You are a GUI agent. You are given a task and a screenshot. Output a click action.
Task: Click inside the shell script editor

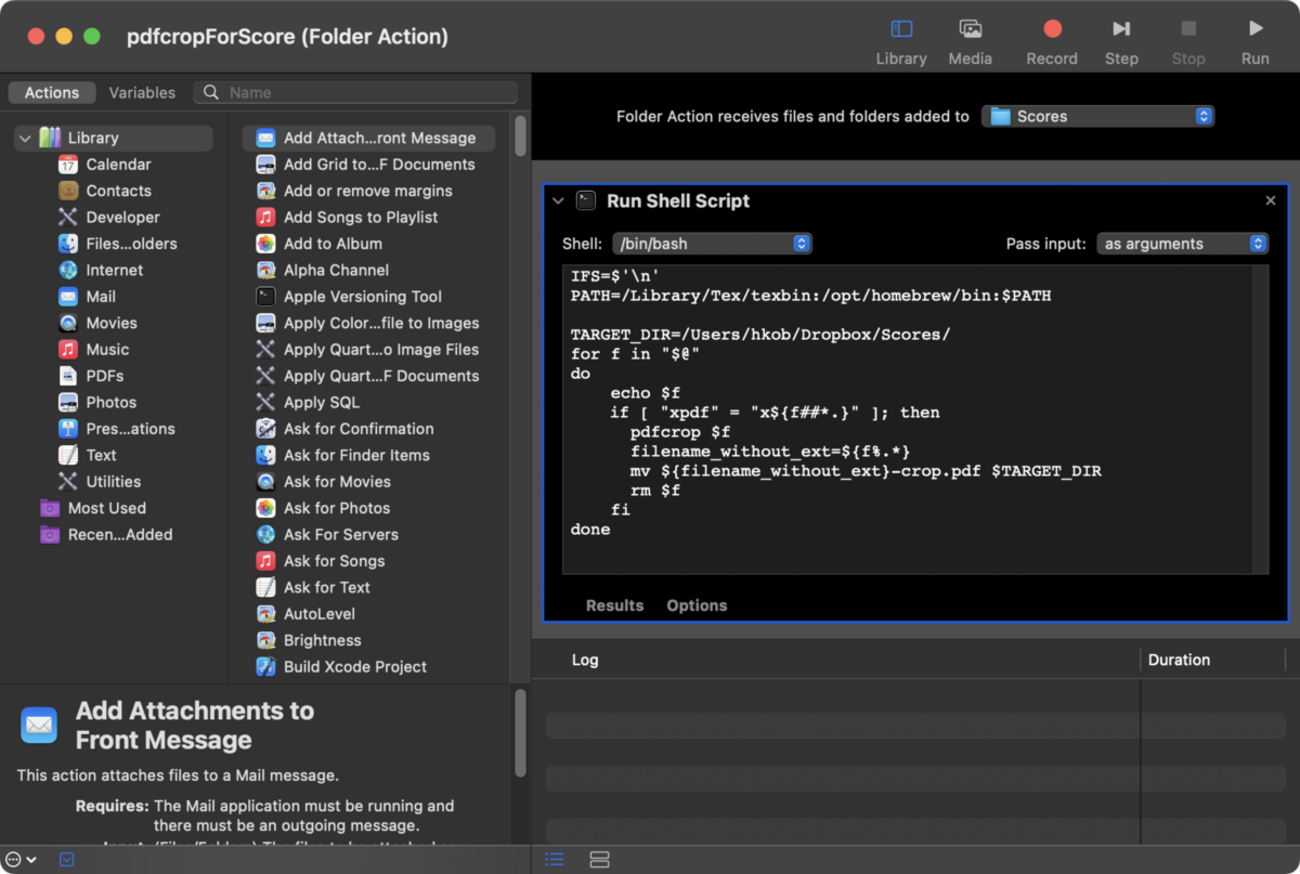point(908,419)
